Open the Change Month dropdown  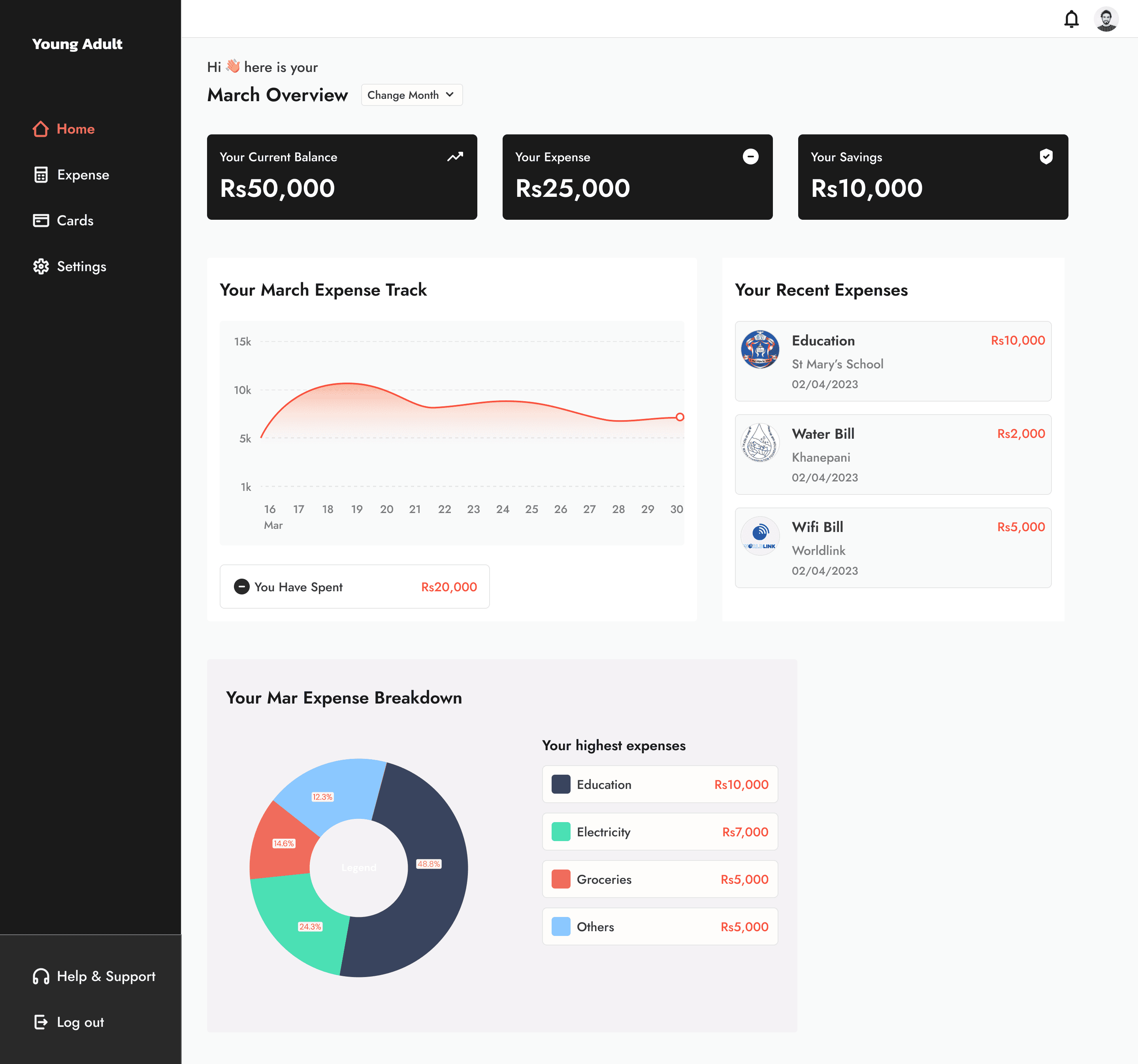411,95
